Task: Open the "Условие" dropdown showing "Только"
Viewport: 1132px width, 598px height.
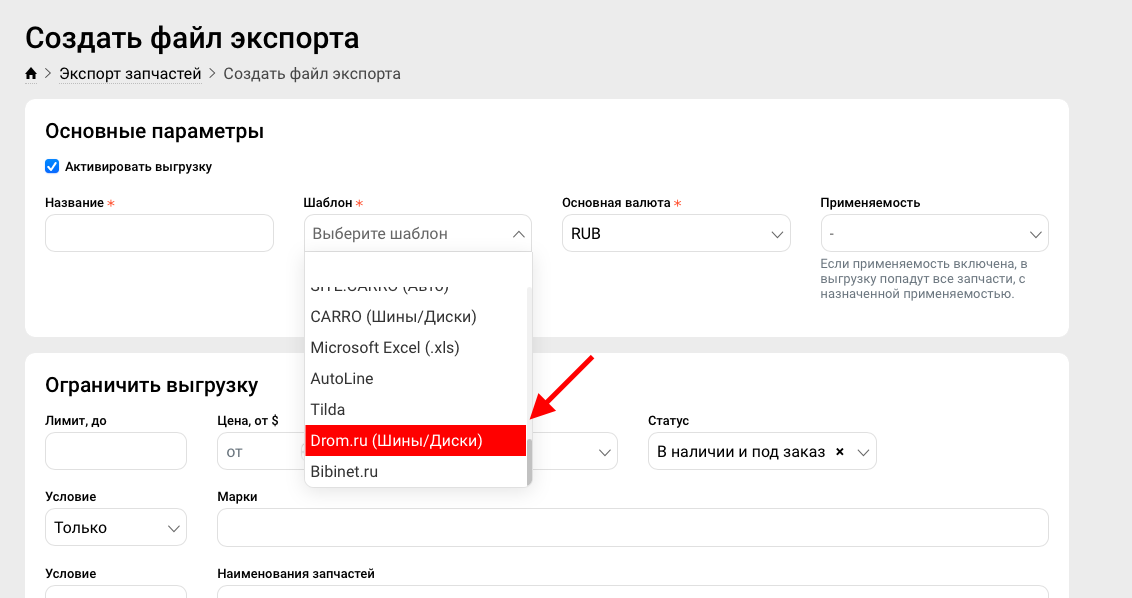Action: click(115, 527)
